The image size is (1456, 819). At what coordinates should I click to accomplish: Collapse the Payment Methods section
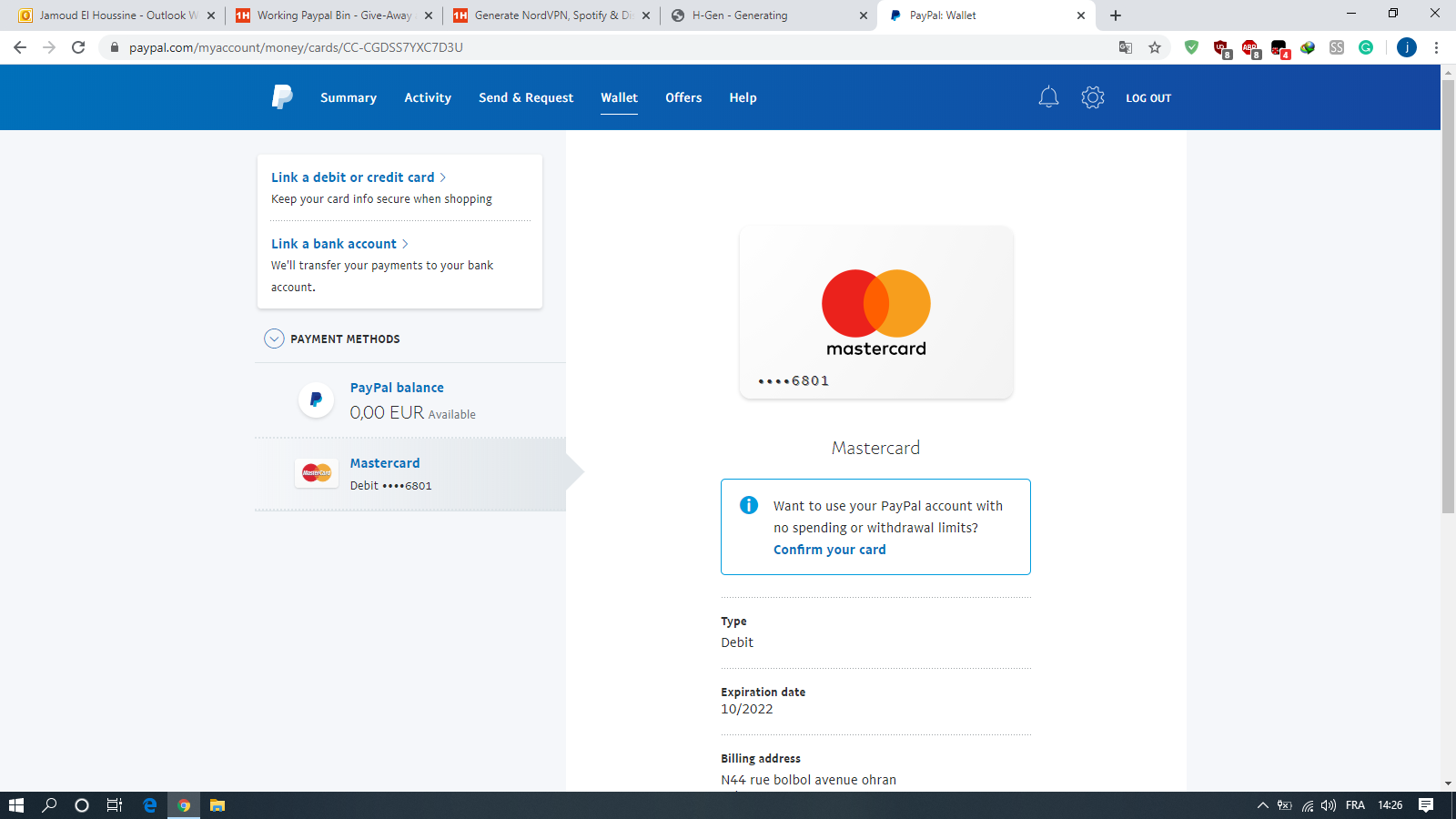[274, 339]
